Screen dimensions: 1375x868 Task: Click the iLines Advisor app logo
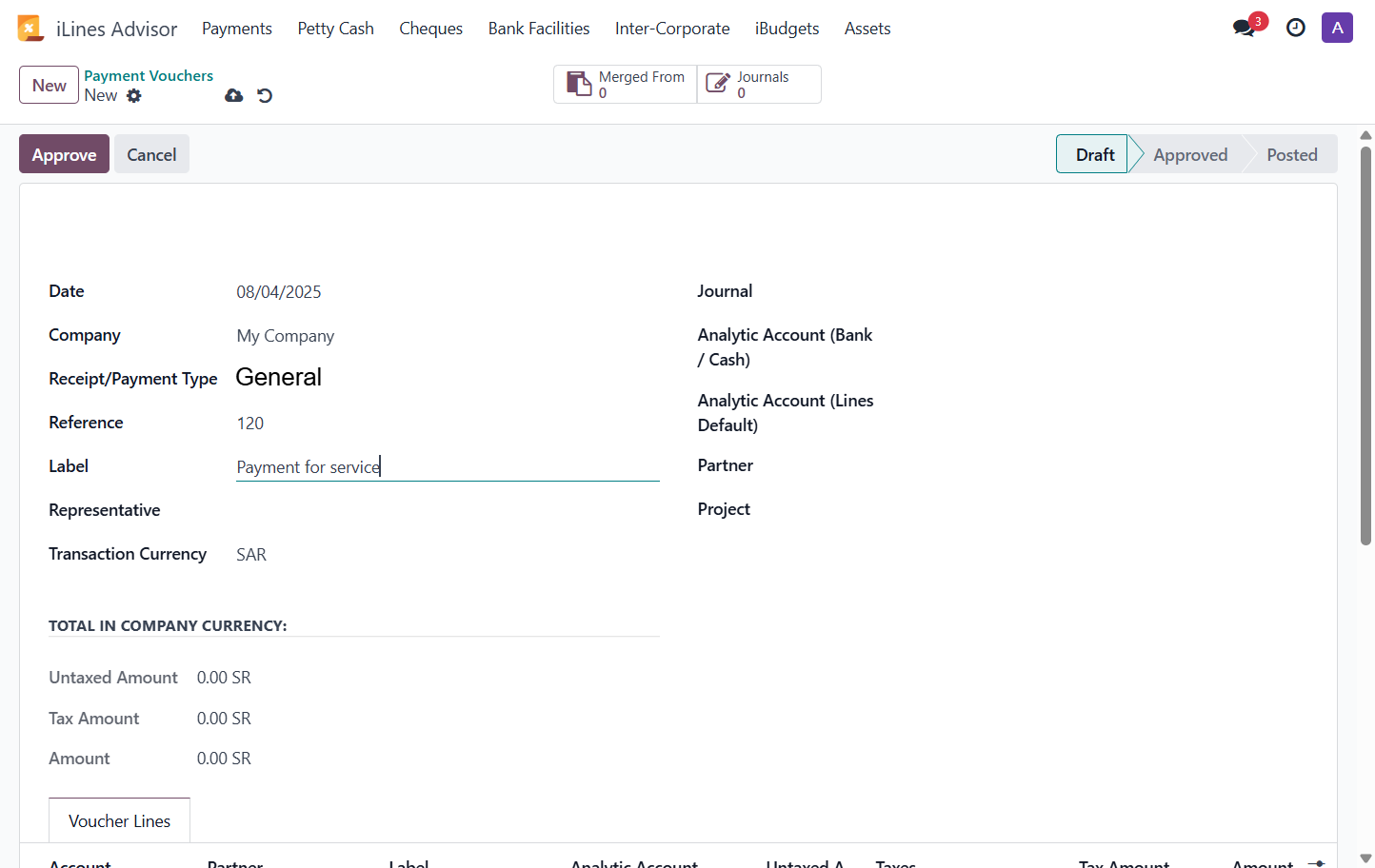30,29
